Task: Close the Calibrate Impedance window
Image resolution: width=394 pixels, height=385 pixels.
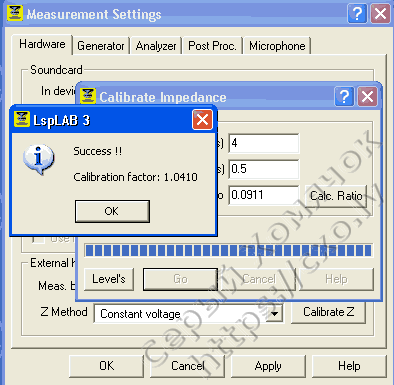Action: [x=367, y=97]
